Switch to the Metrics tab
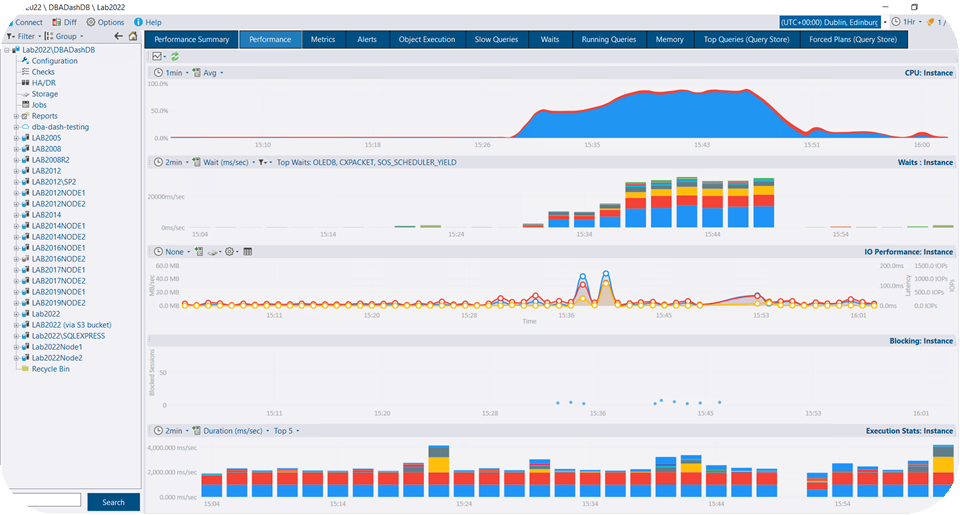Viewport: 960px width, 515px height. (x=323, y=39)
